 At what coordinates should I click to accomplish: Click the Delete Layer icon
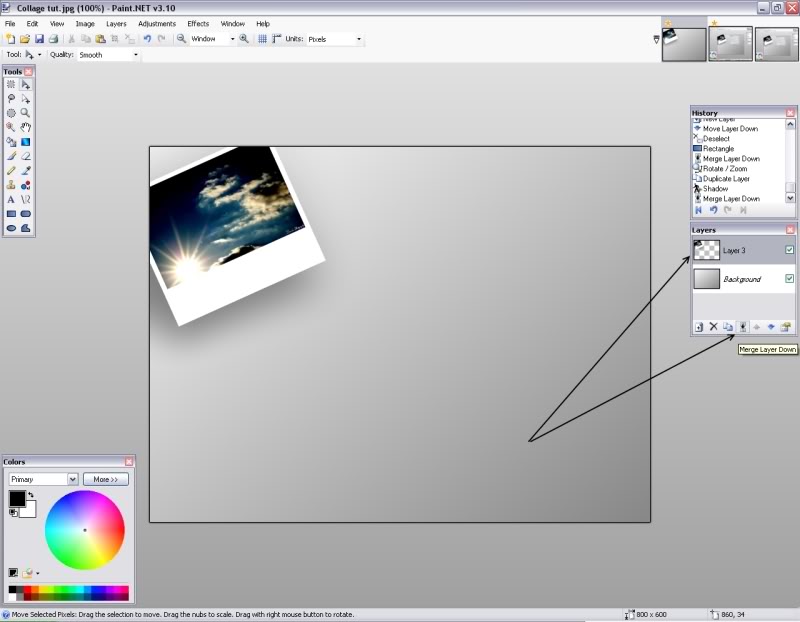(x=713, y=327)
